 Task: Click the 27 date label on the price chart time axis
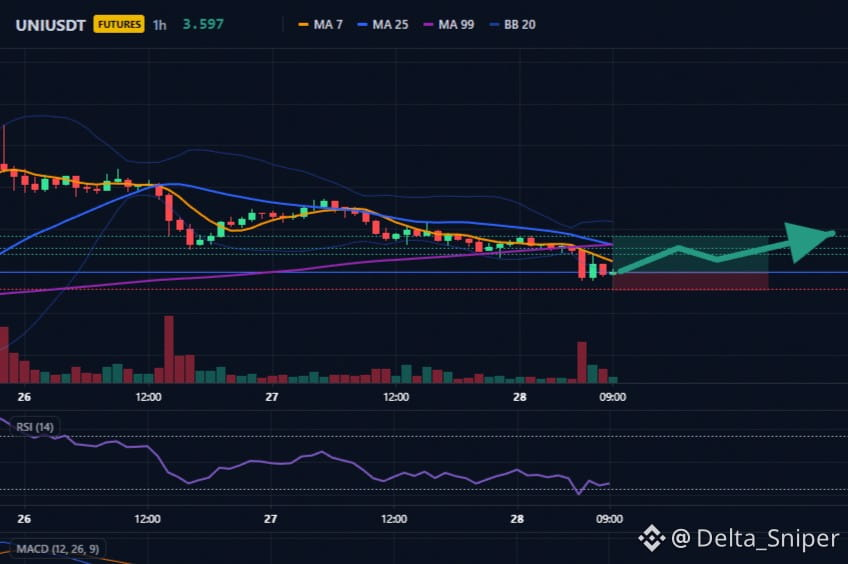[x=271, y=397]
